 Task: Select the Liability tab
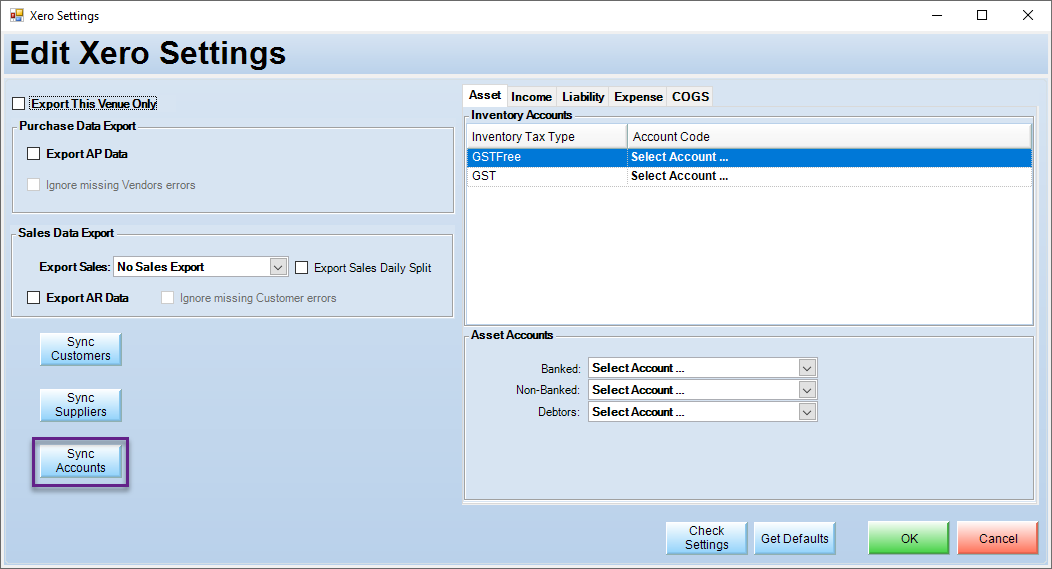pyautogui.click(x=583, y=97)
